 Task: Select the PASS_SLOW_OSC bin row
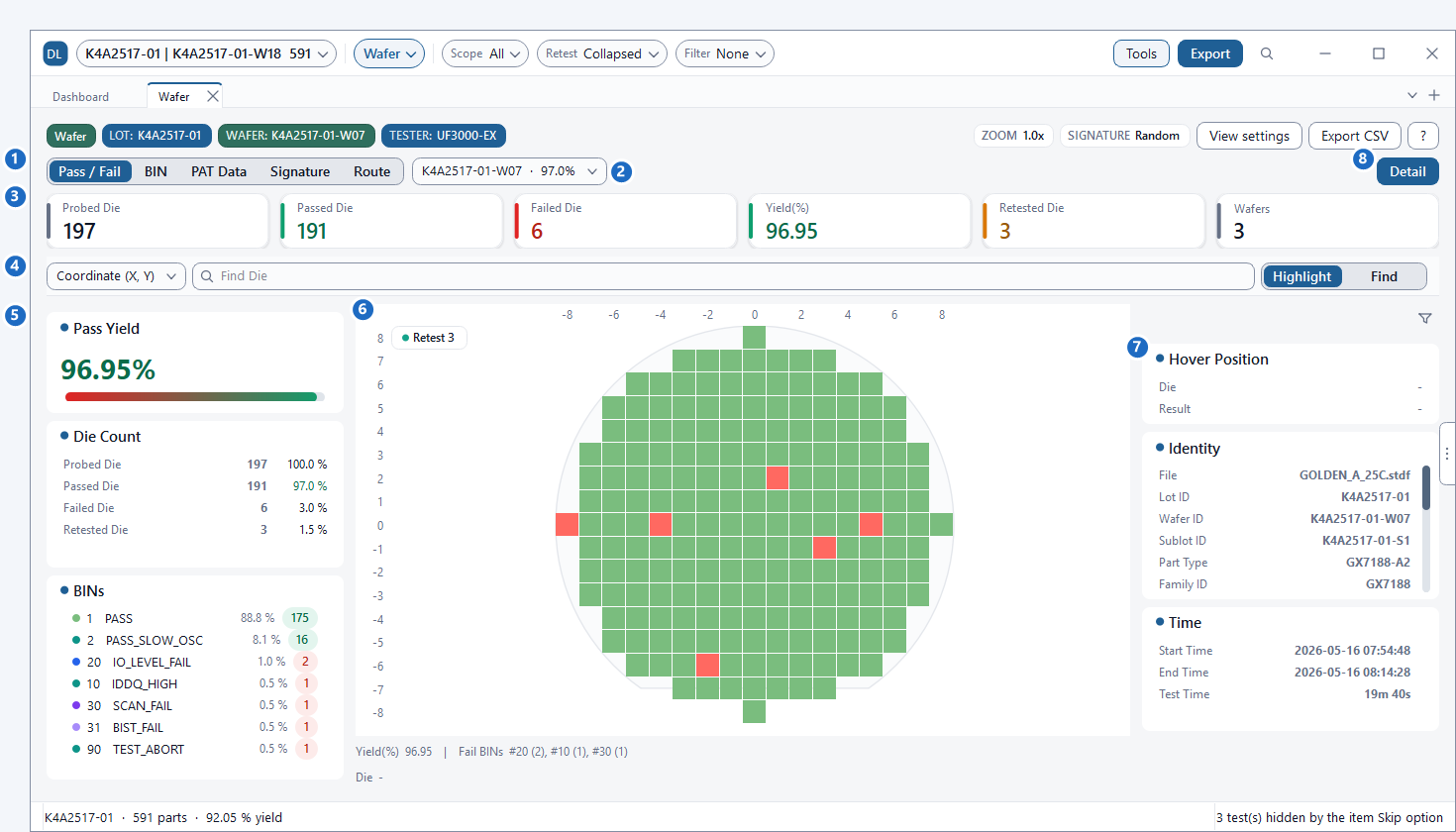coord(194,640)
